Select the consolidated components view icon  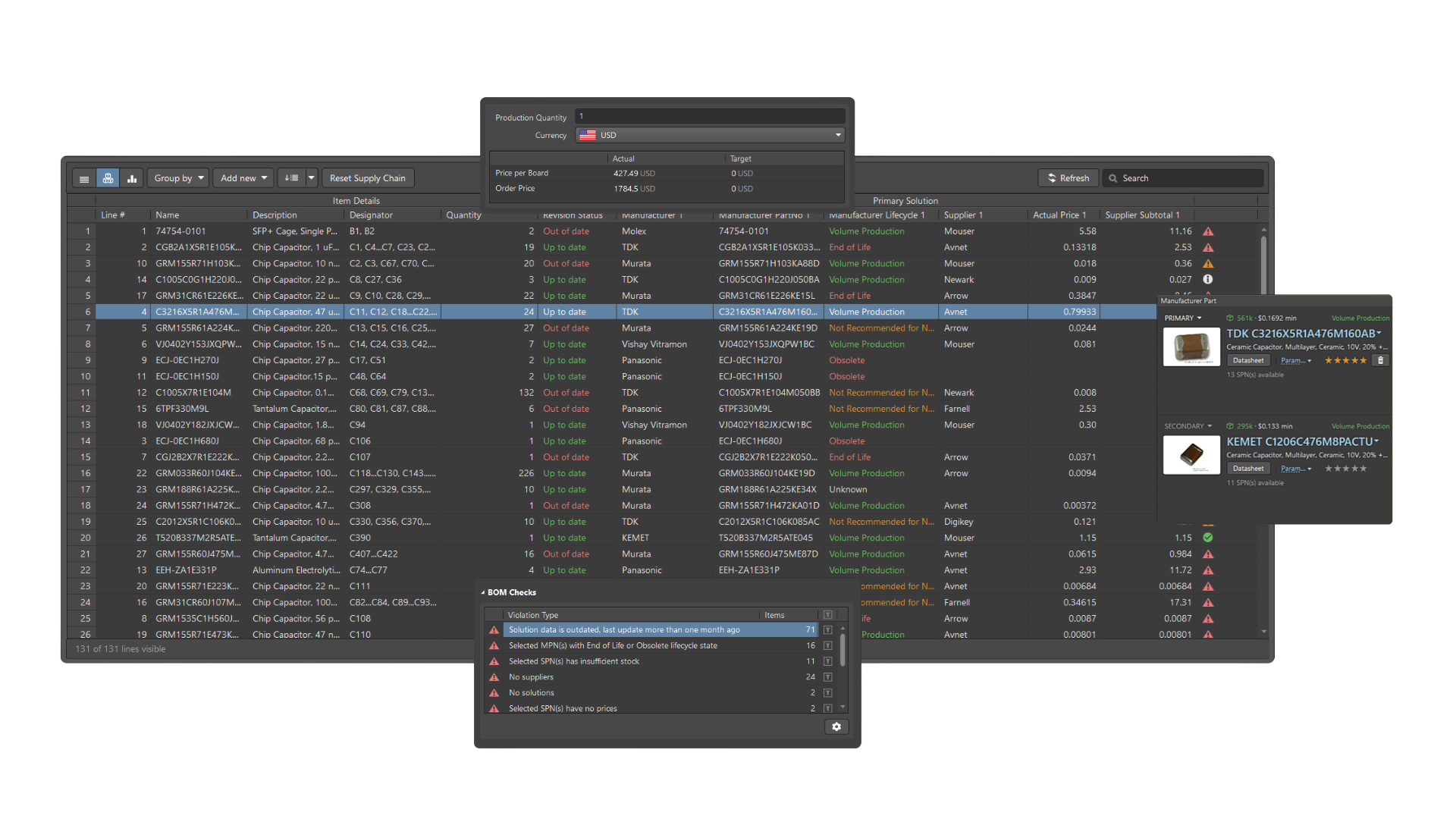[108, 179]
